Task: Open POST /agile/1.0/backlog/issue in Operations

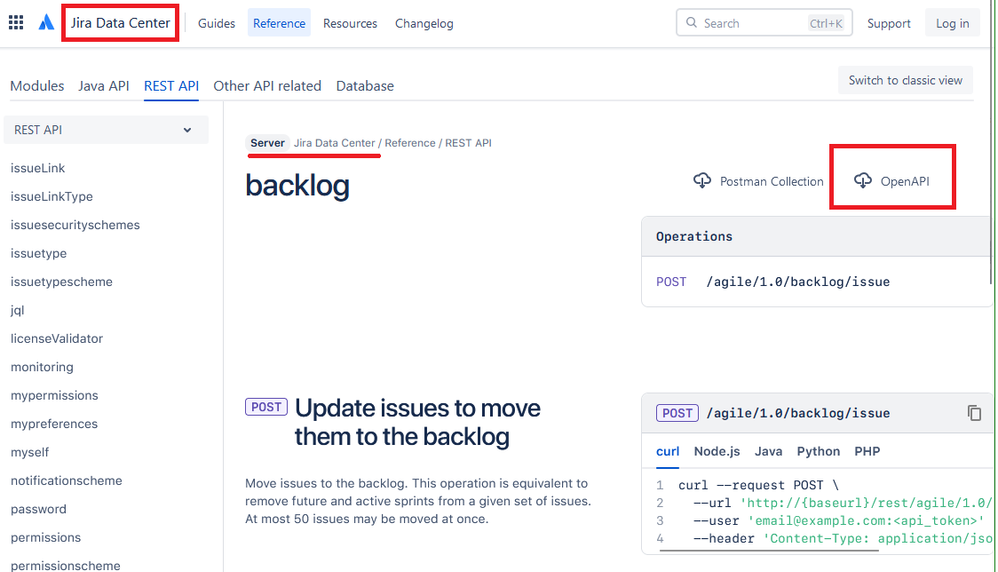Action: click(x=773, y=282)
